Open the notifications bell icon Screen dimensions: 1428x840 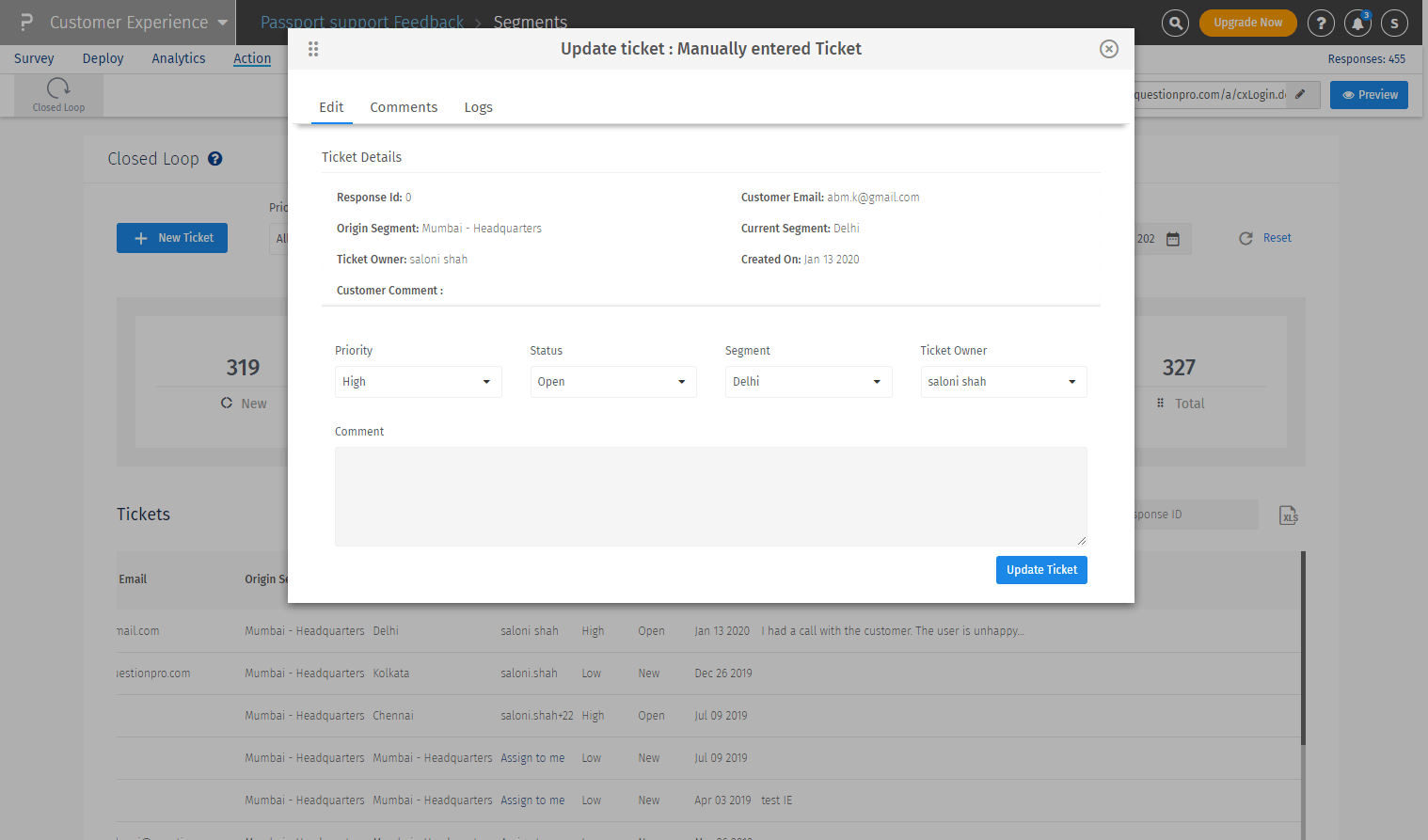pos(1357,23)
